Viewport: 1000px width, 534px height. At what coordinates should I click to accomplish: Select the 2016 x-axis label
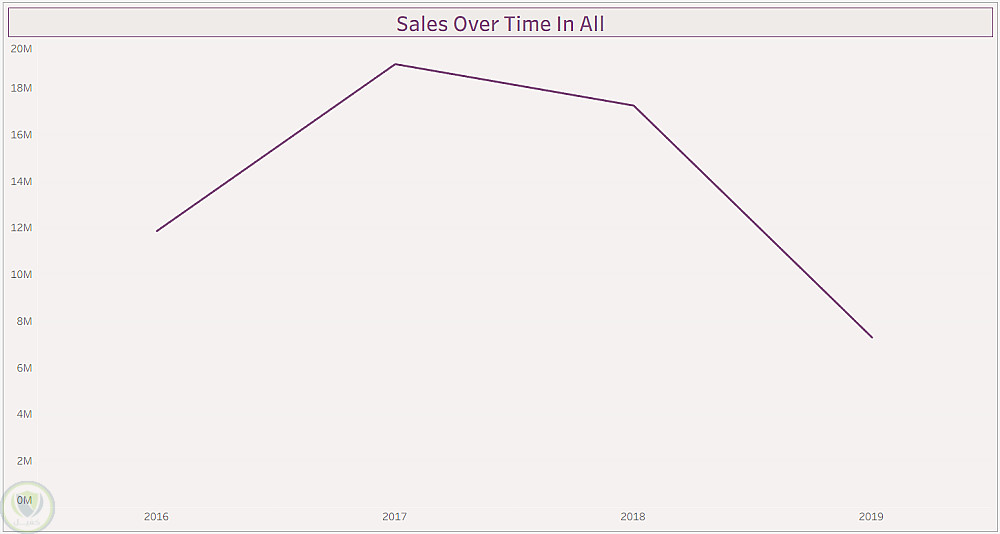(156, 517)
